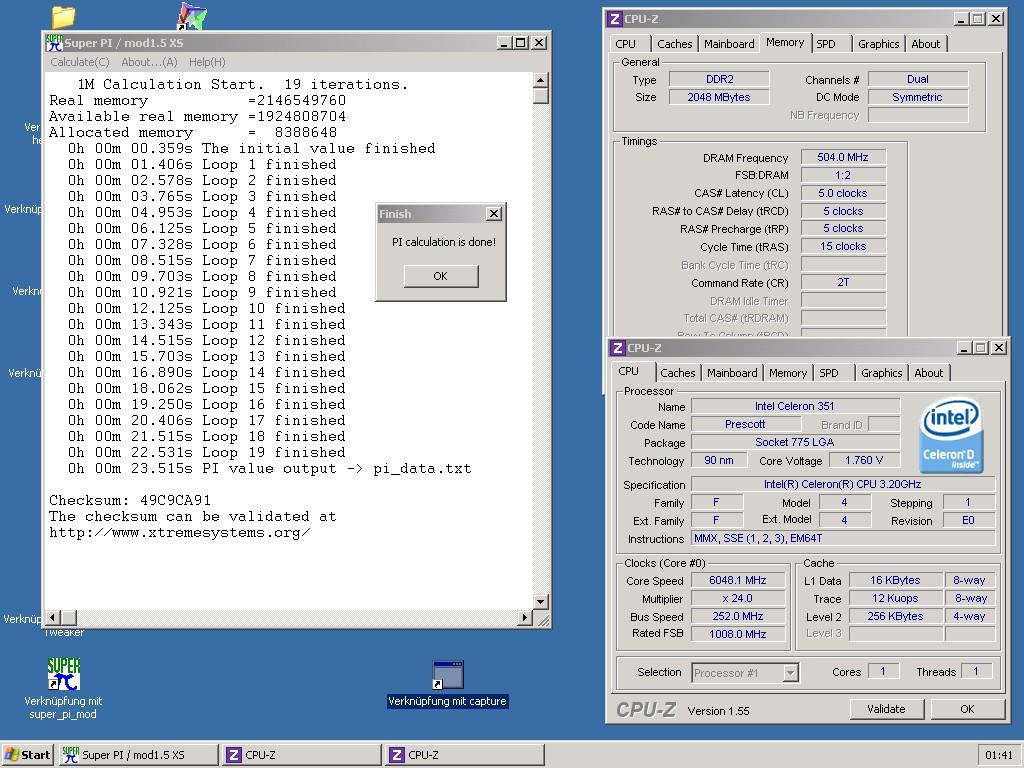Viewport: 1024px width, 768px height.
Task: Select Caches tab in the lower CPU-Z window
Action: tap(678, 373)
